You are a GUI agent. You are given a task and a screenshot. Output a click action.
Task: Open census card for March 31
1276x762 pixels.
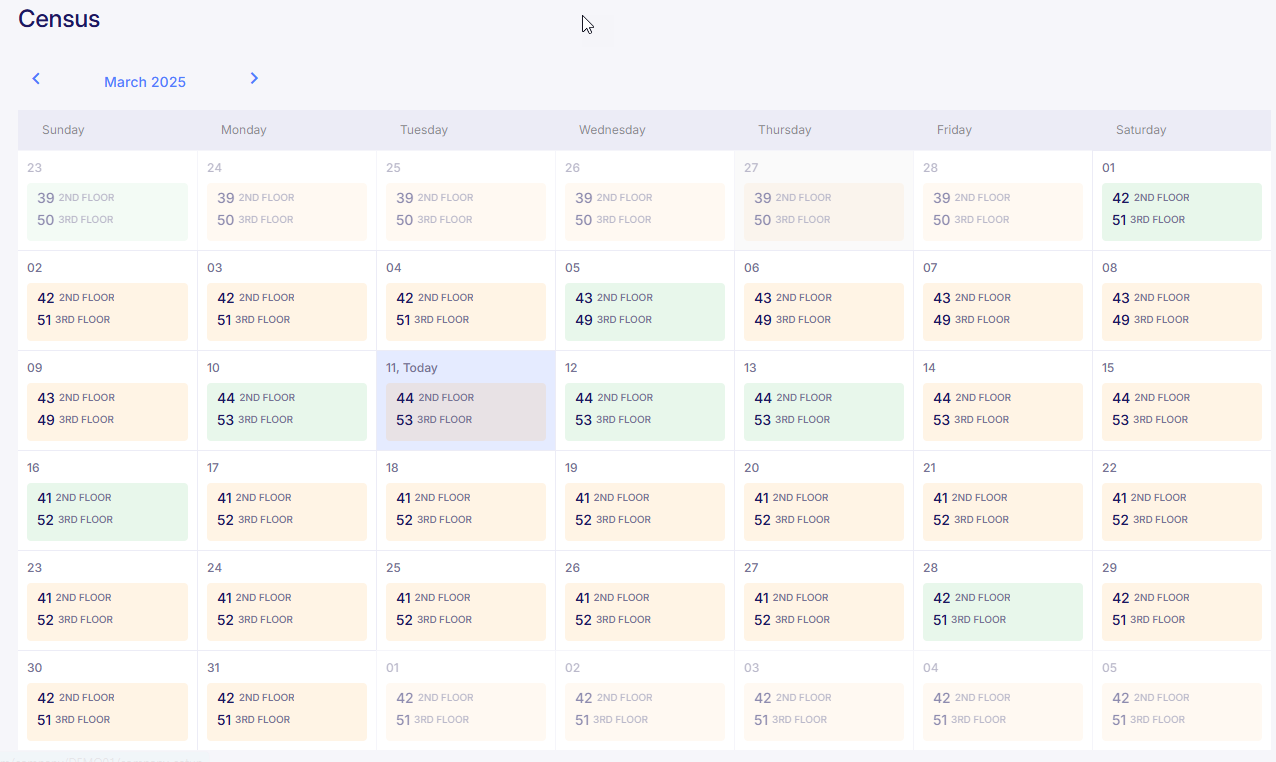pyautogui.click(x=287, y=712)
